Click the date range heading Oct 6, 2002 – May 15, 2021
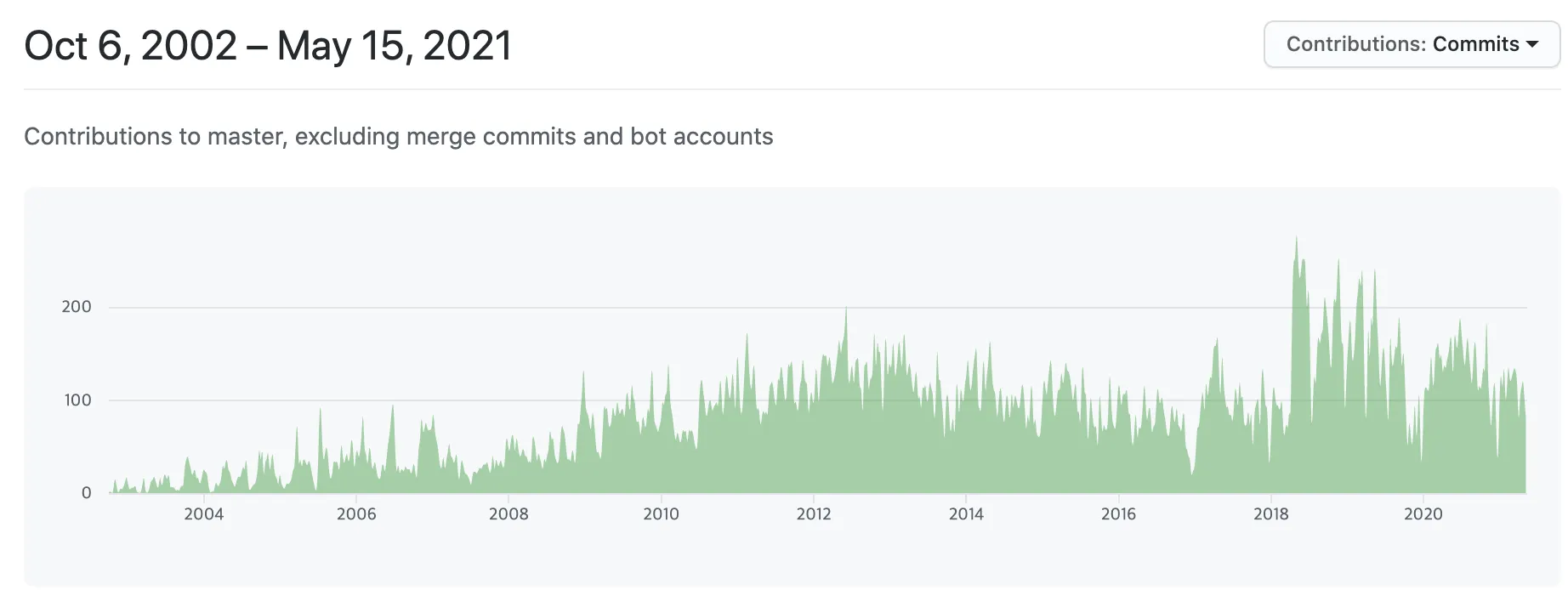This screenshot has width=1568, height=590. (268, 46)
